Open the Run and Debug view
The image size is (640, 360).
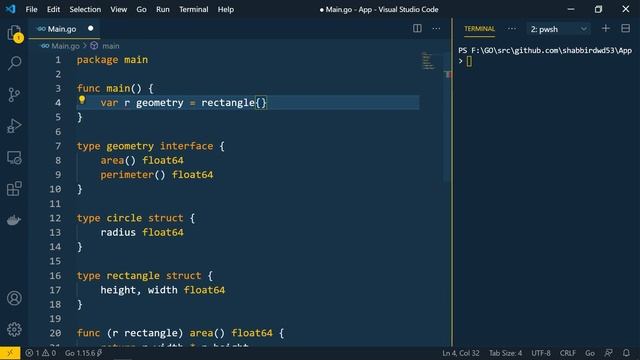click(x=14, y=126)
